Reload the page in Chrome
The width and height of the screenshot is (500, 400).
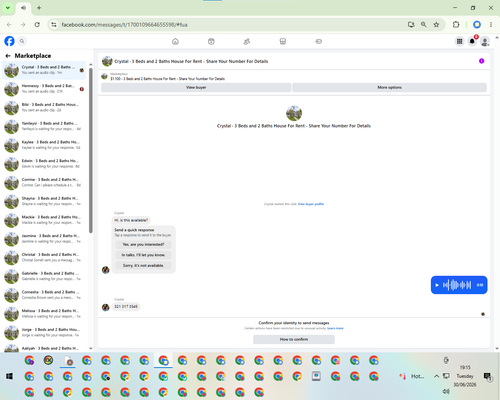coord(37,25)
